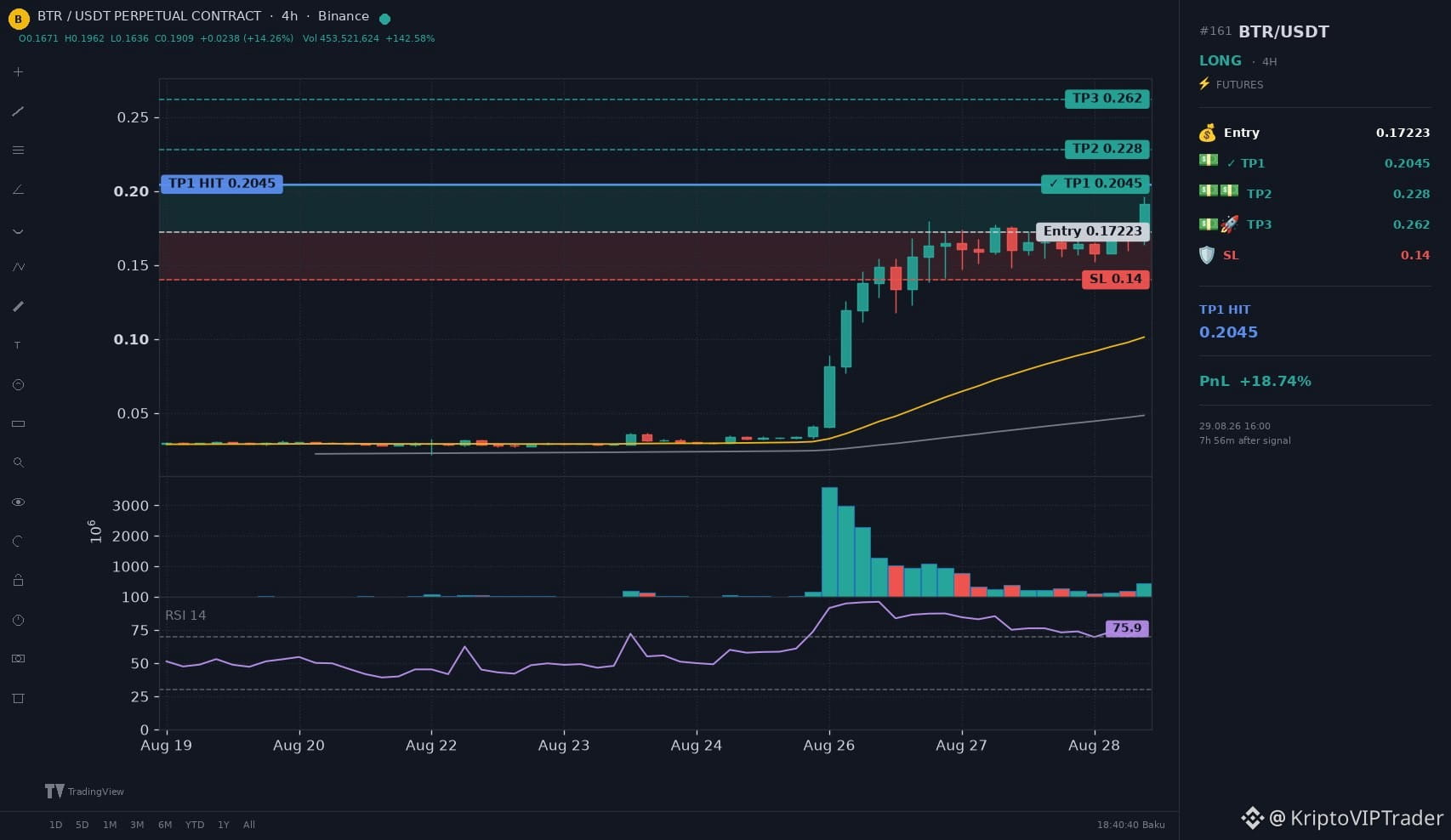Click the ✓ TP1 0.2045 right label
Image resolution: width=1451 pixels, height=840 pixels.
[x=1095, y=184]
